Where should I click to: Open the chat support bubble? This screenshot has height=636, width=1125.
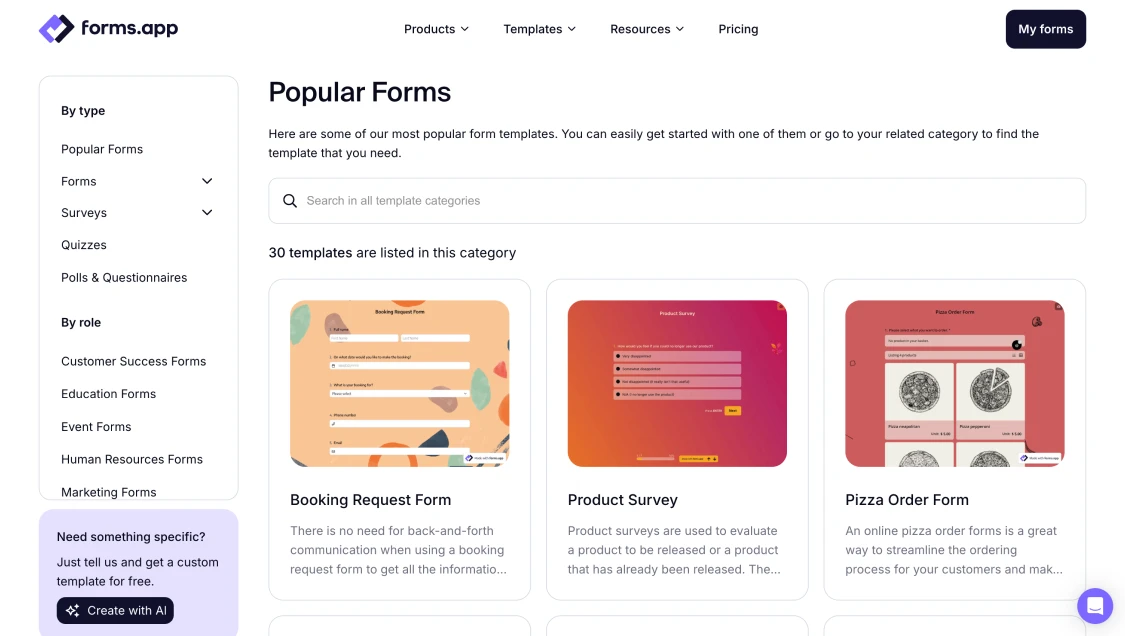point(1094,606)
